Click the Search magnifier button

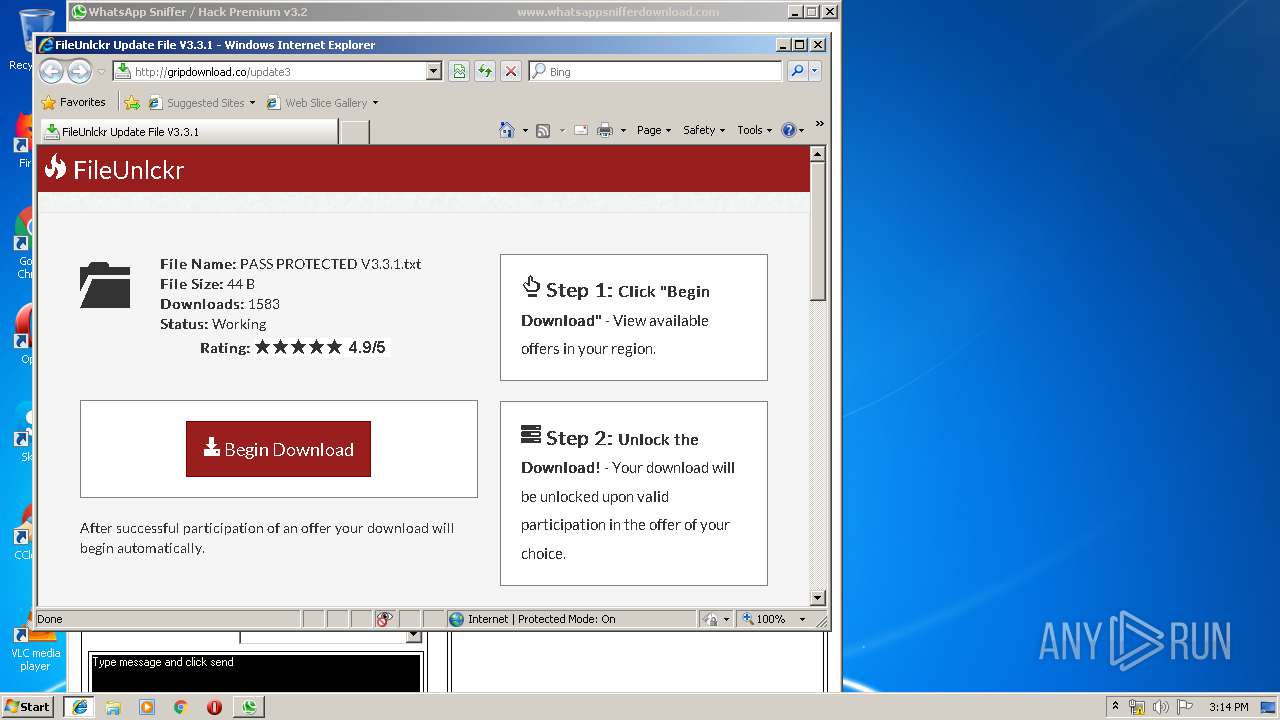(x=797, y=71)
